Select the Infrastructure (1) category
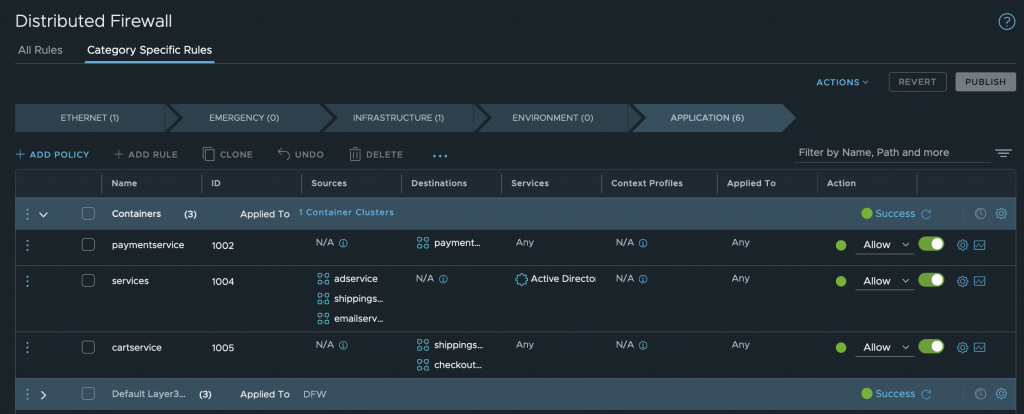 [398, 118]
